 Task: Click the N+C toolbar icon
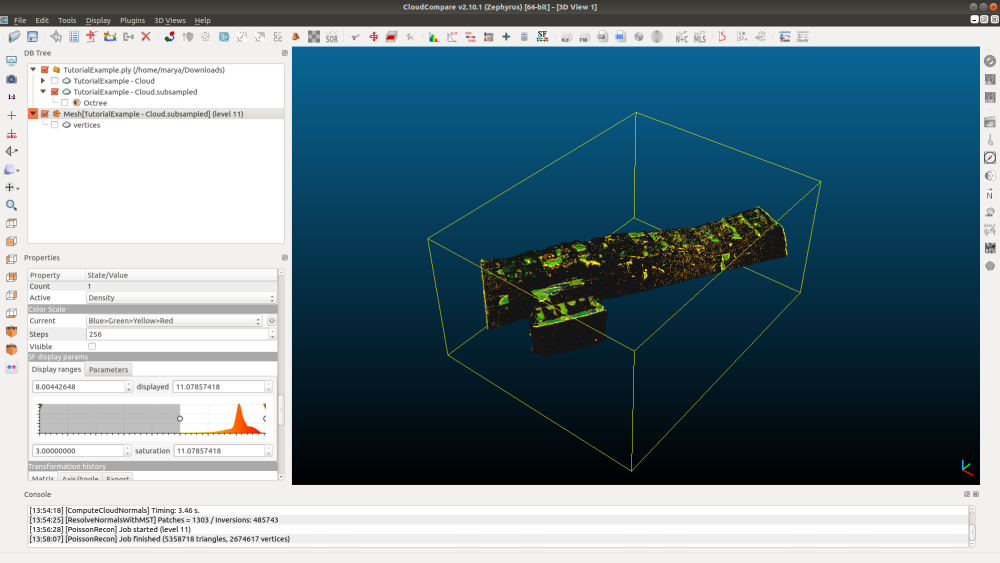coord(681,37)
